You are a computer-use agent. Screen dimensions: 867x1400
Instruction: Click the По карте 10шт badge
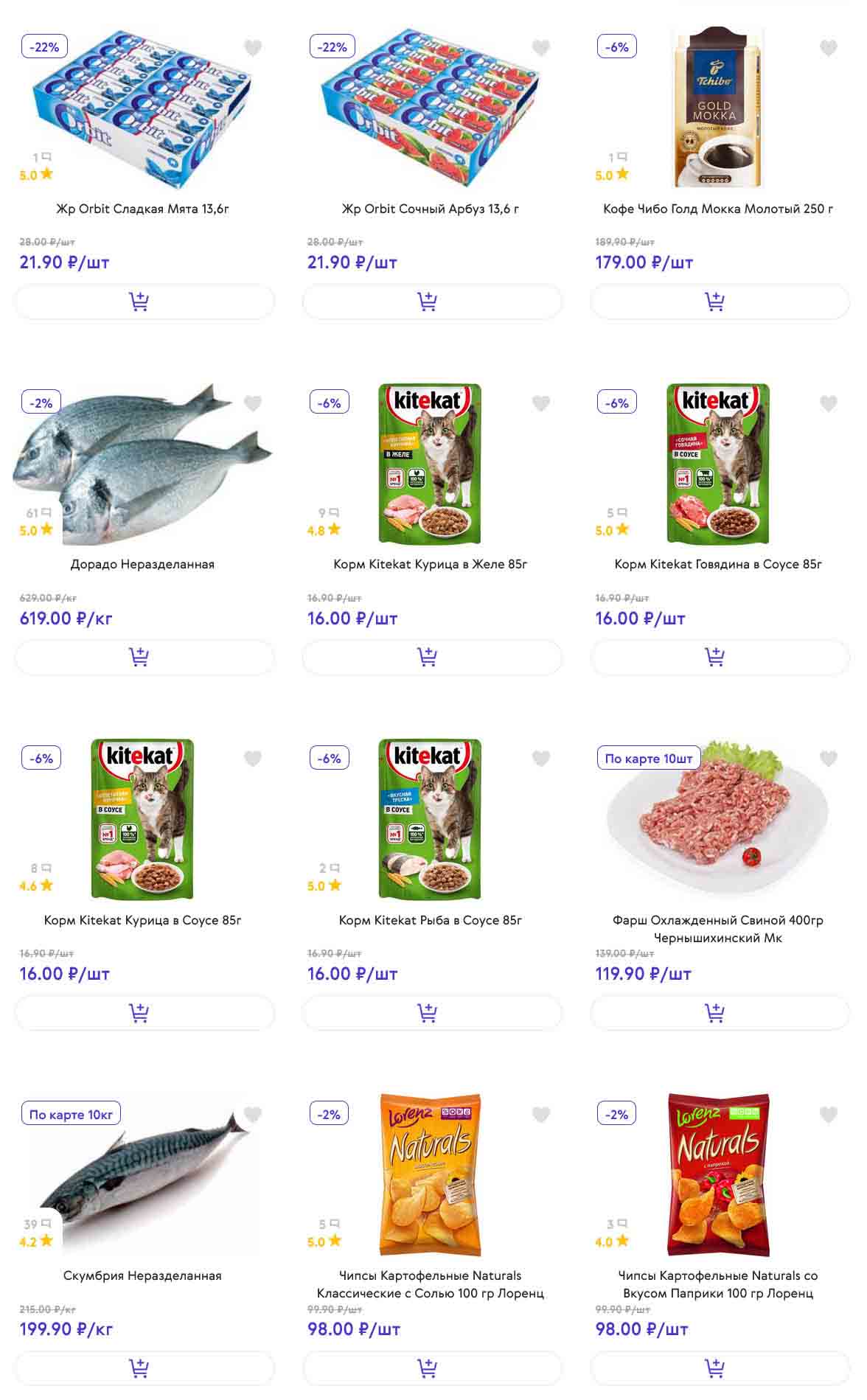pyautogui.click(x=649, y=759)
